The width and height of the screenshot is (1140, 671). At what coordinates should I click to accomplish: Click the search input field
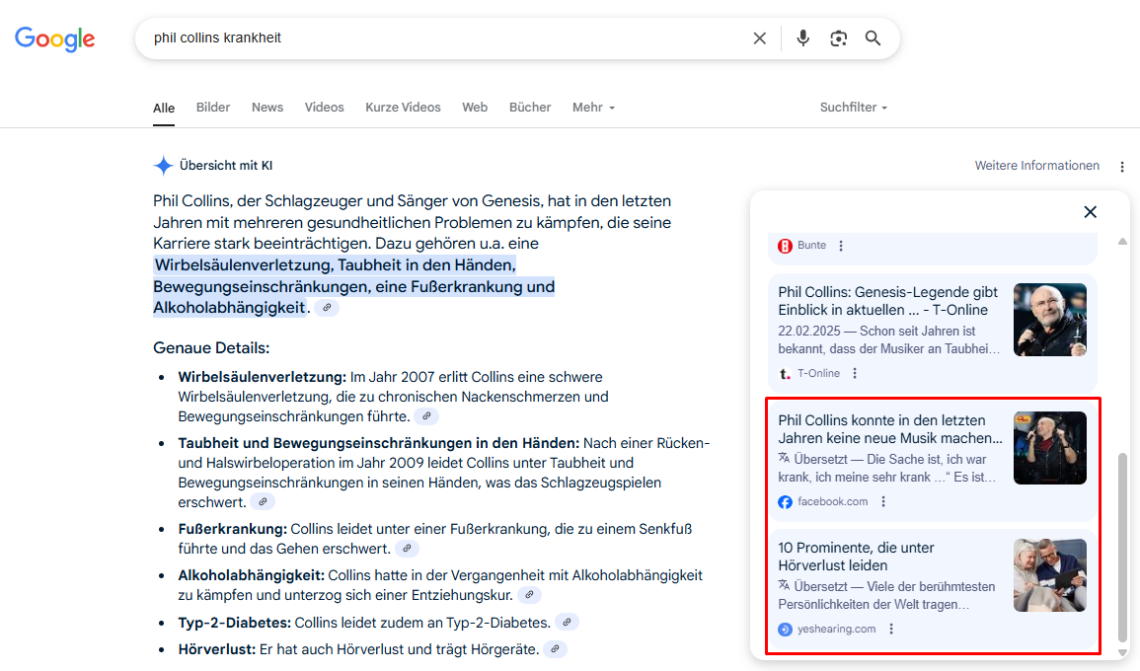(443, 38)
